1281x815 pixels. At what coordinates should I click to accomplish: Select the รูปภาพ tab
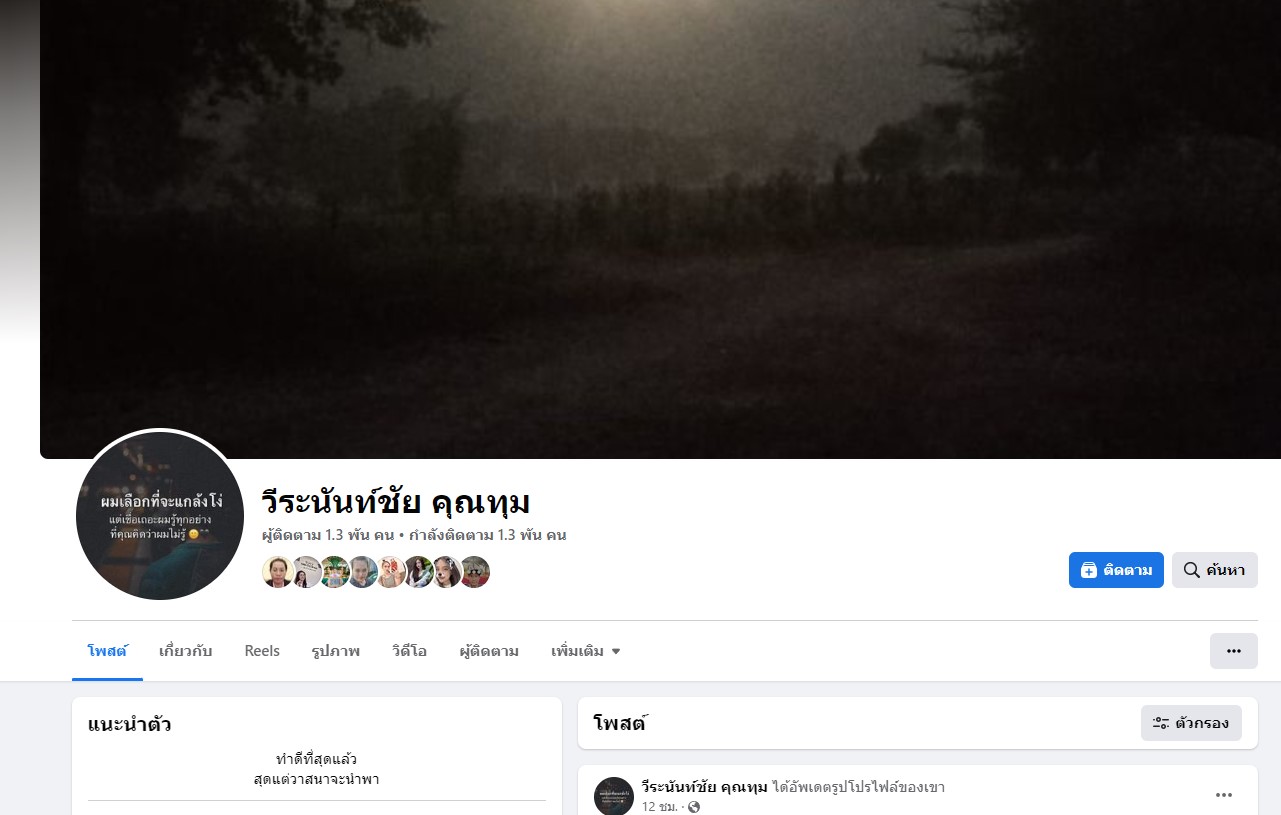tap(336, 651)
